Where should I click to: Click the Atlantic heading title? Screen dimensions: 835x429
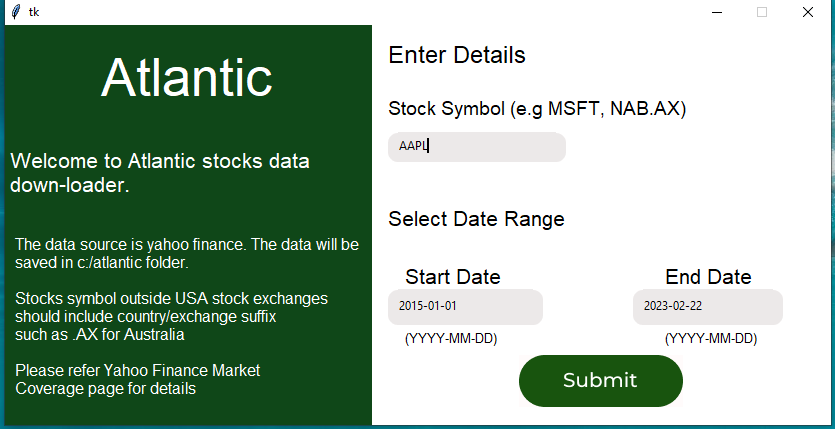[187, 77]
